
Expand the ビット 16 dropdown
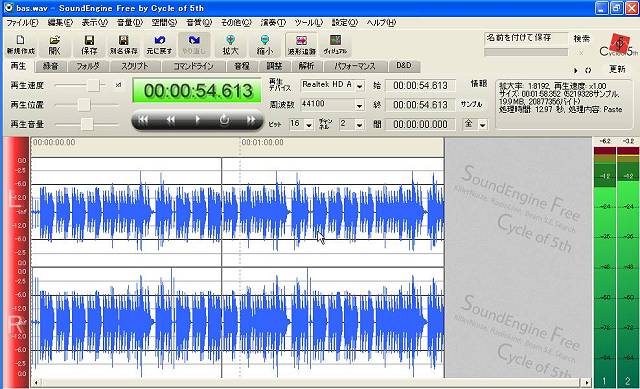pos(309,124)
